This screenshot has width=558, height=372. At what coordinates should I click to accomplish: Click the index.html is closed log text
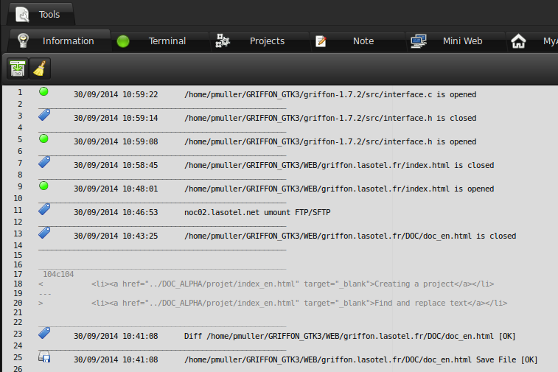(x=339, y=165)
